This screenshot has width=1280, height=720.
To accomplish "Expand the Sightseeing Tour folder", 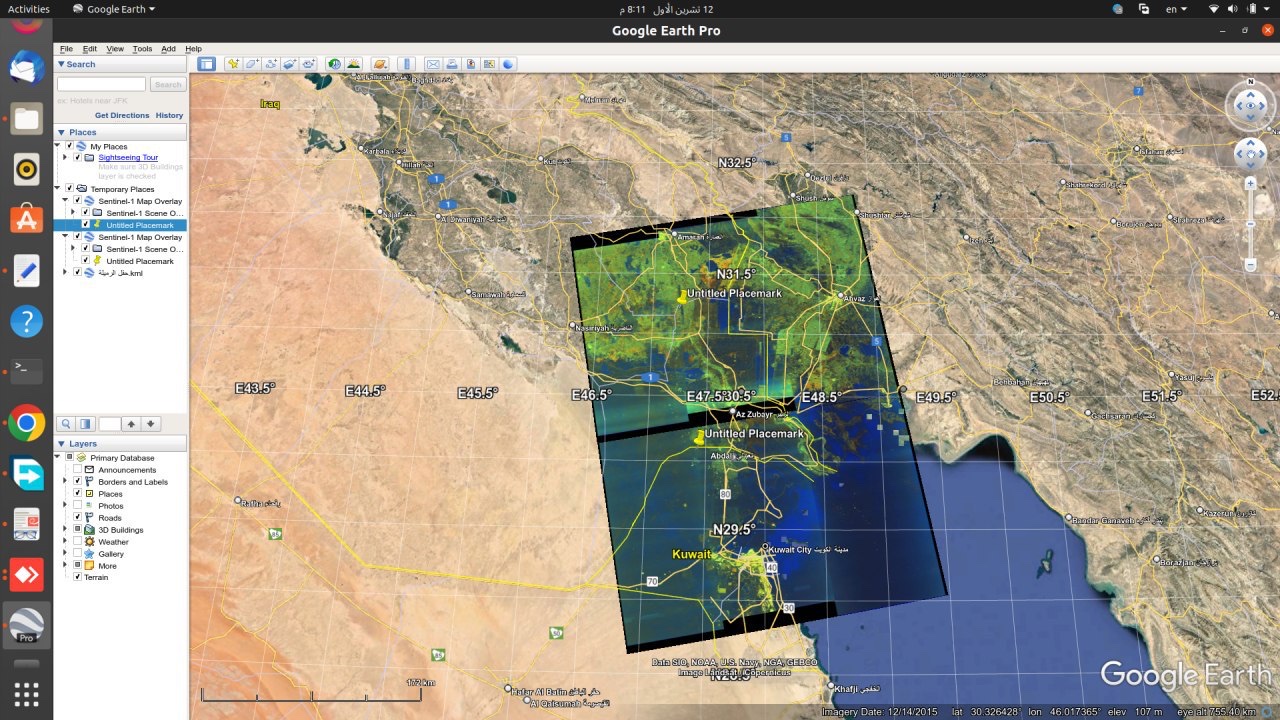I will point(65,157).
